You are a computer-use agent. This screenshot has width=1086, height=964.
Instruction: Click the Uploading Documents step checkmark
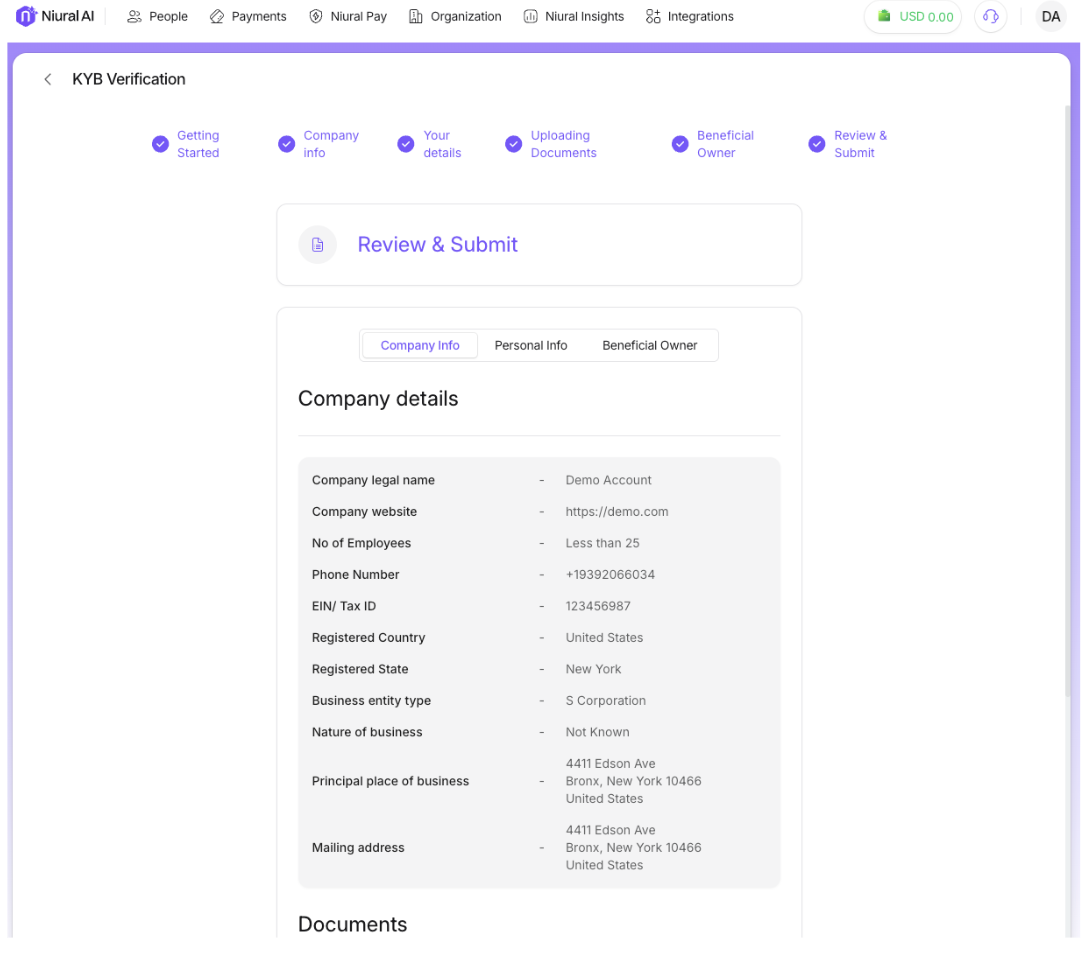tap(513, 144)
